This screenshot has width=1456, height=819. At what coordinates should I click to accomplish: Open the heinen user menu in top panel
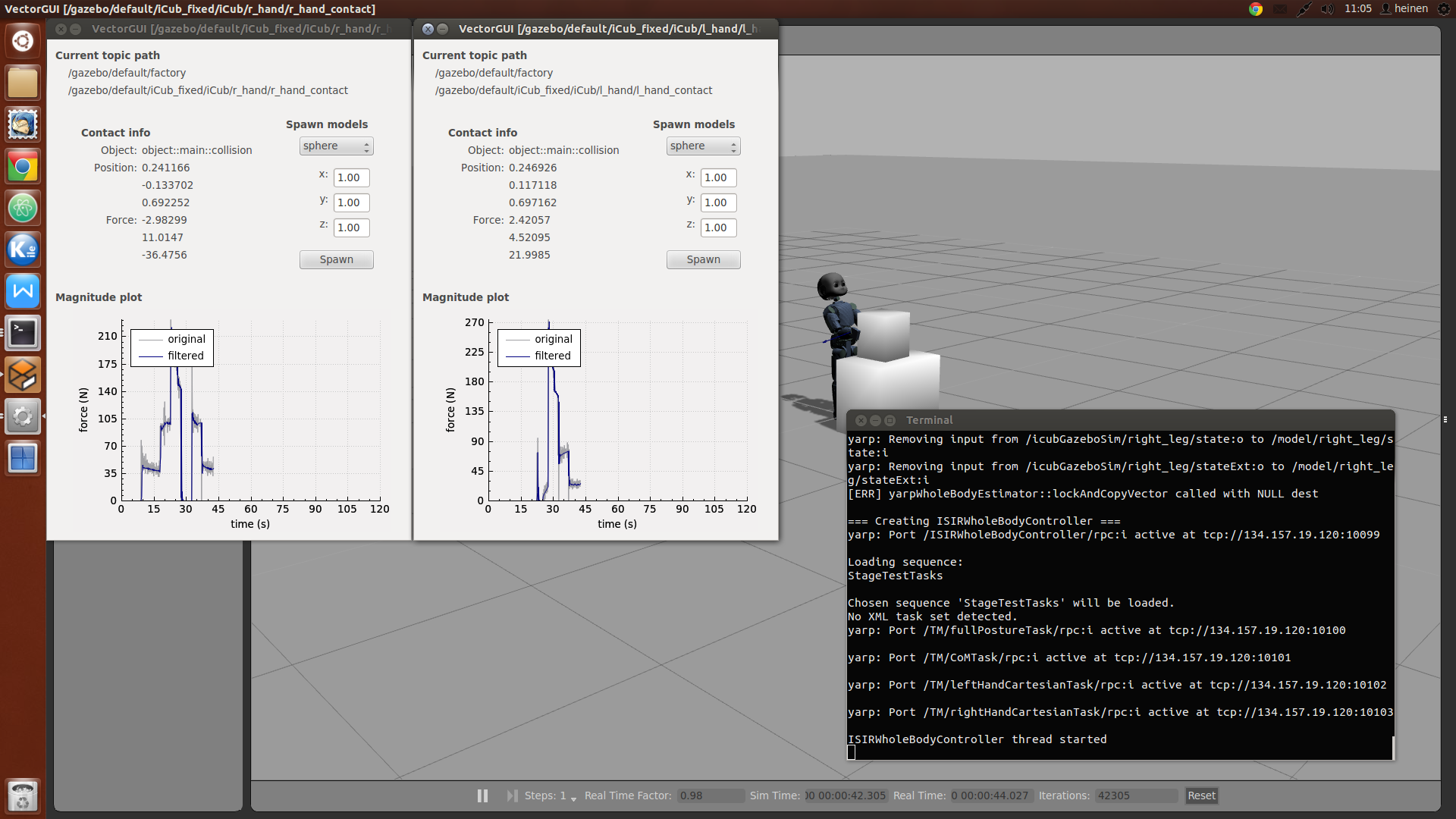click(1403, 9)
